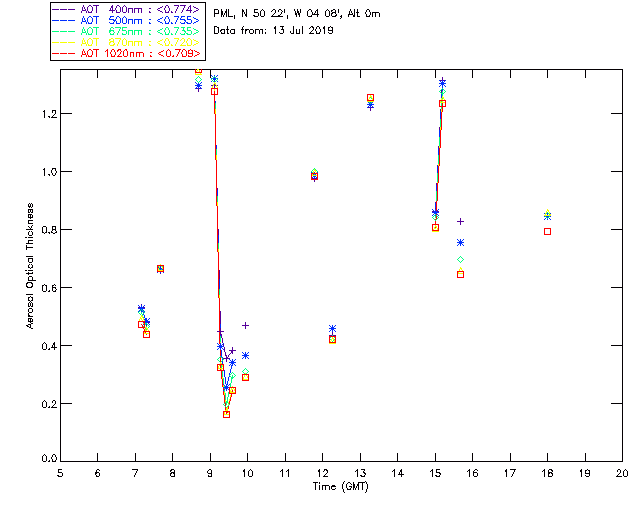Click the red square marker at 15 GMT
This screenshot has height=512, width=640.
[435, 228]
